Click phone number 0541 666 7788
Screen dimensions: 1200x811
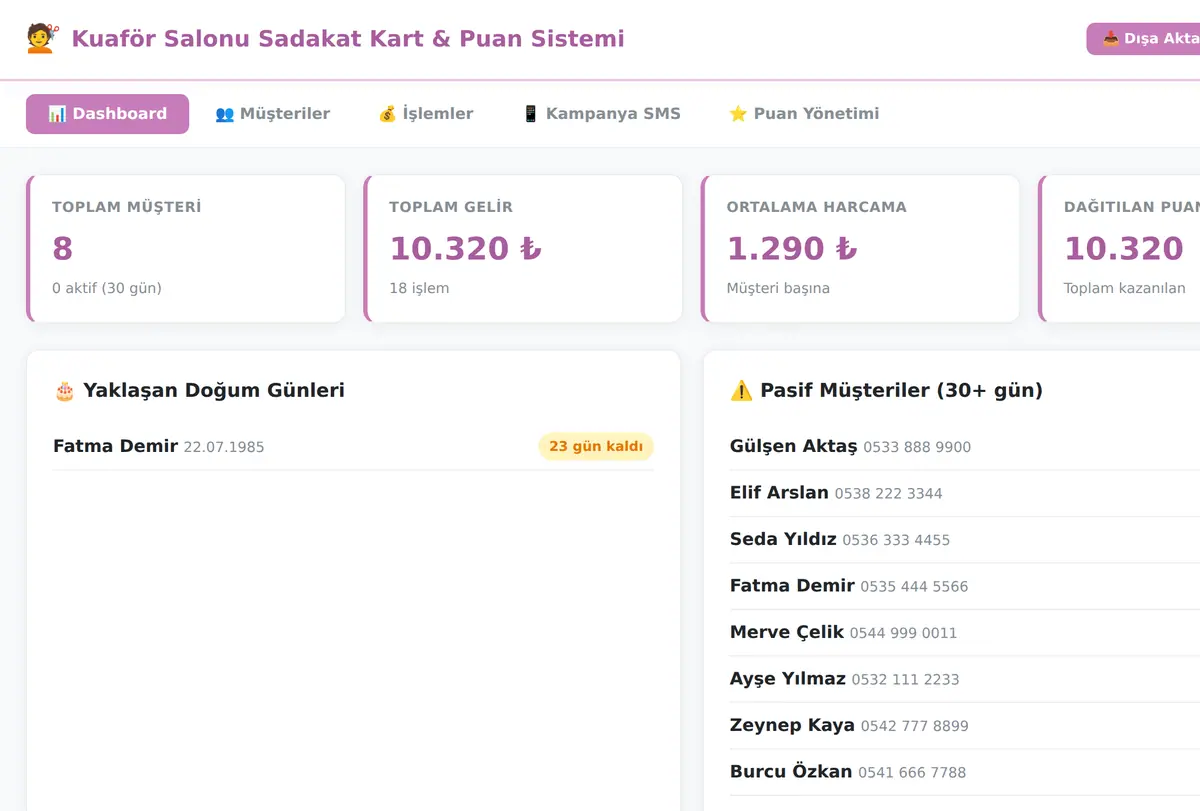coord(912,772)
